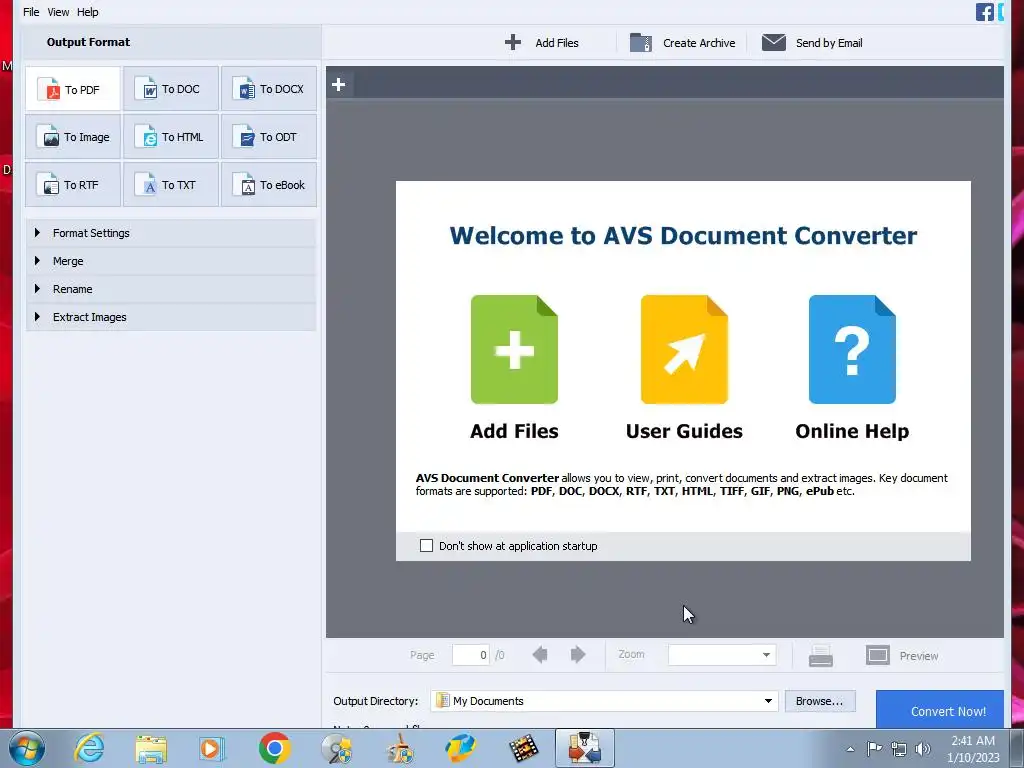Pick the To TXT output format
The width and height of the screenshot is (1024, 768).
pos(171,185)
